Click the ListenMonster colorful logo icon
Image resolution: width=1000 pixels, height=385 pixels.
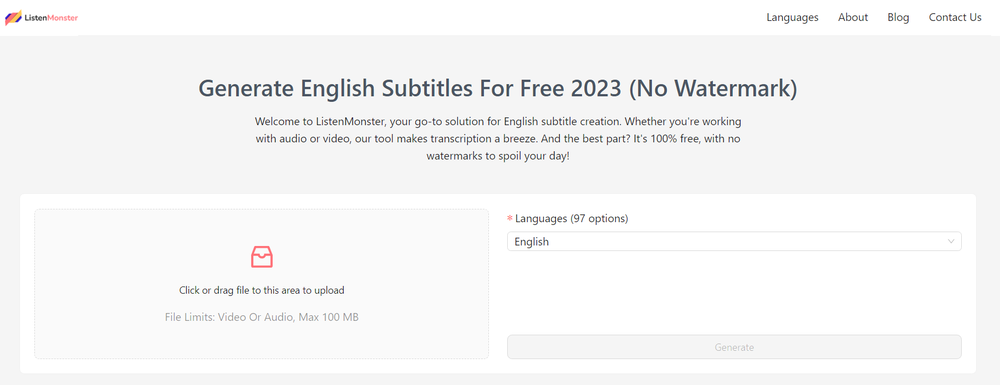pyautogui.click(x=13, y=18)
